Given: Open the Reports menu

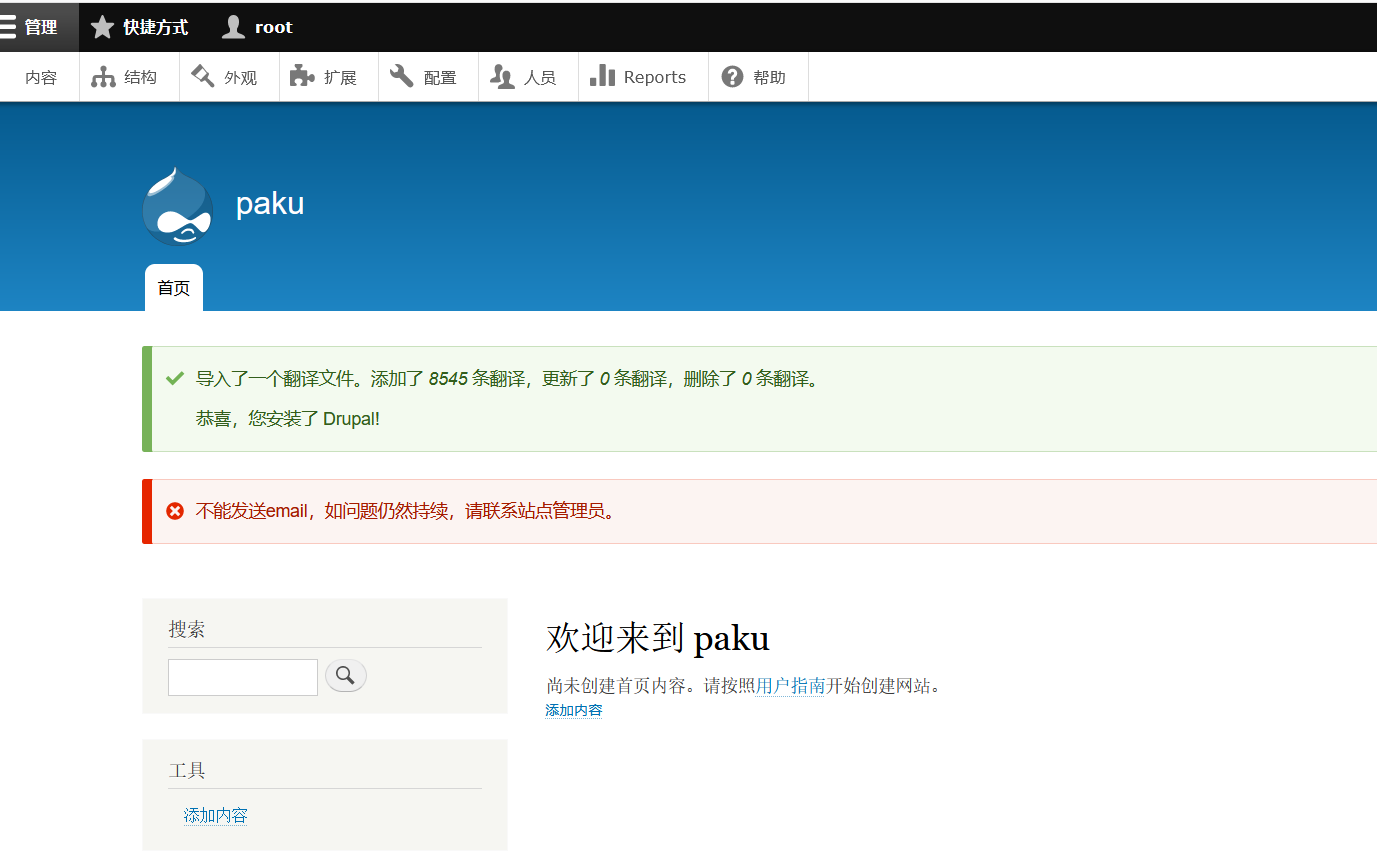Looking at the screenshot, I should pyautogui.click(x=643, y=77).
